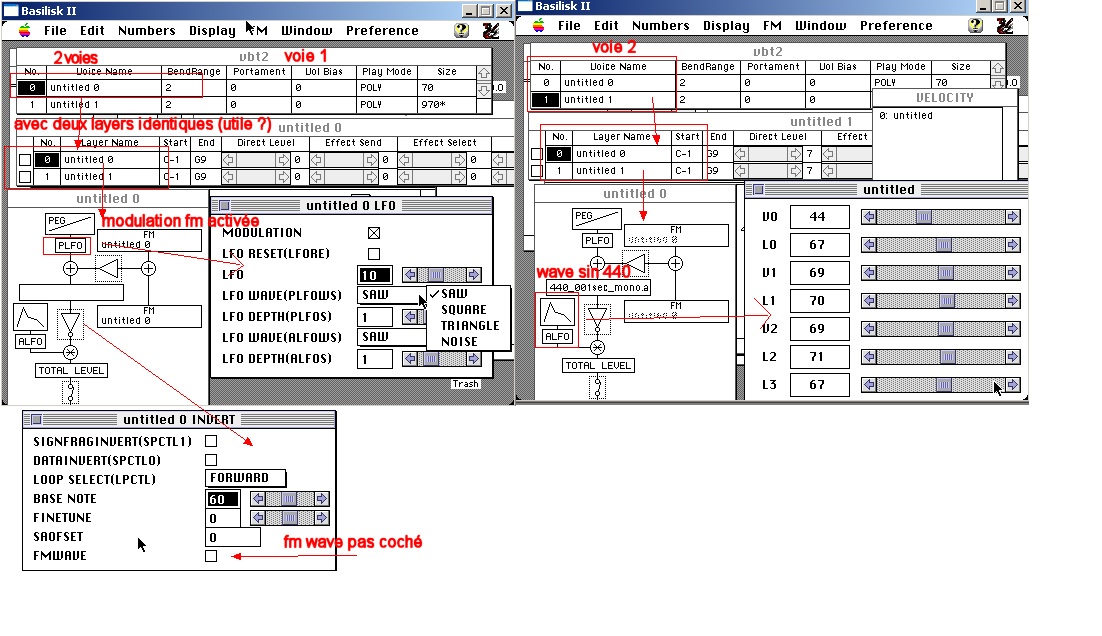Click the BASE NOTE field showing 60

click(x=223, y=499)
